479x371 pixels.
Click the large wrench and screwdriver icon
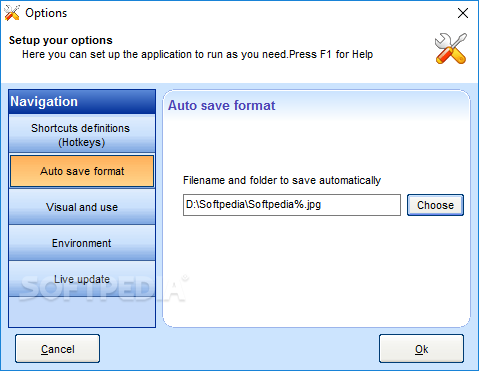tap(451, 49)
